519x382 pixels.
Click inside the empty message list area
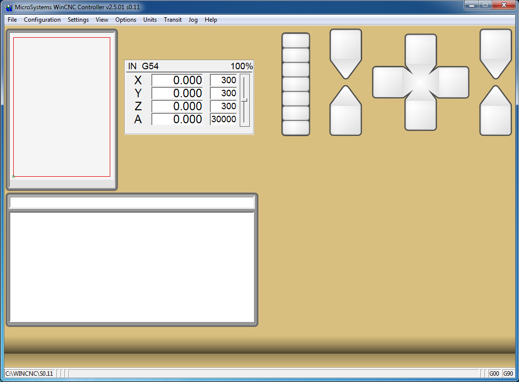click(132, 267)
